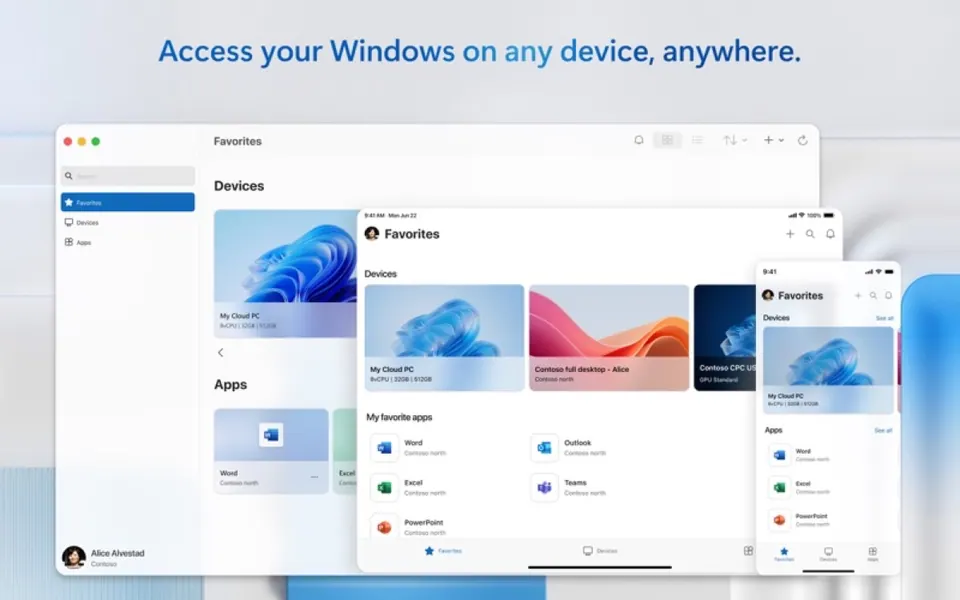Click See all next to phone Apps

tap(883, 430)
